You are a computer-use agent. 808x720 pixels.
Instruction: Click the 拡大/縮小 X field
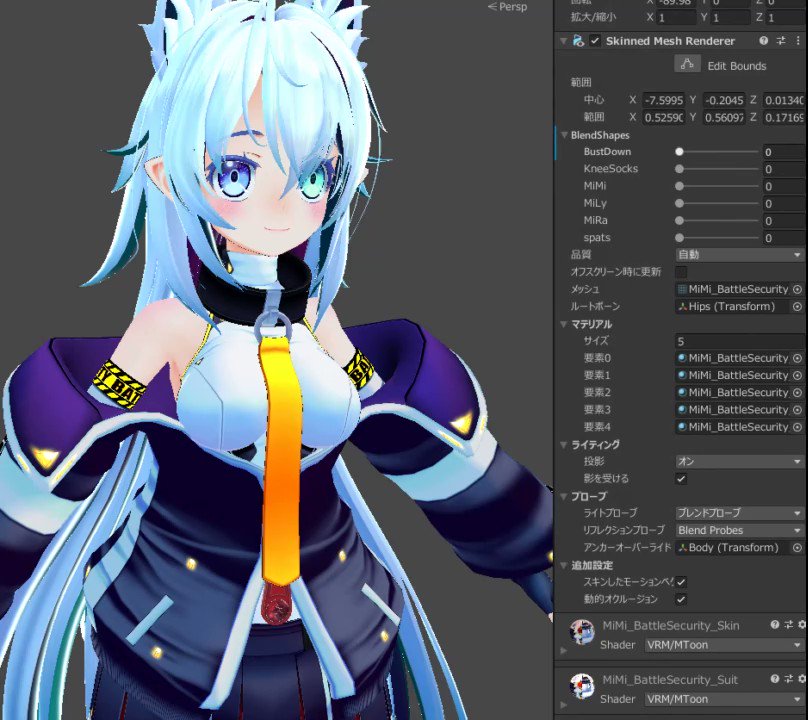pos(677,18)
